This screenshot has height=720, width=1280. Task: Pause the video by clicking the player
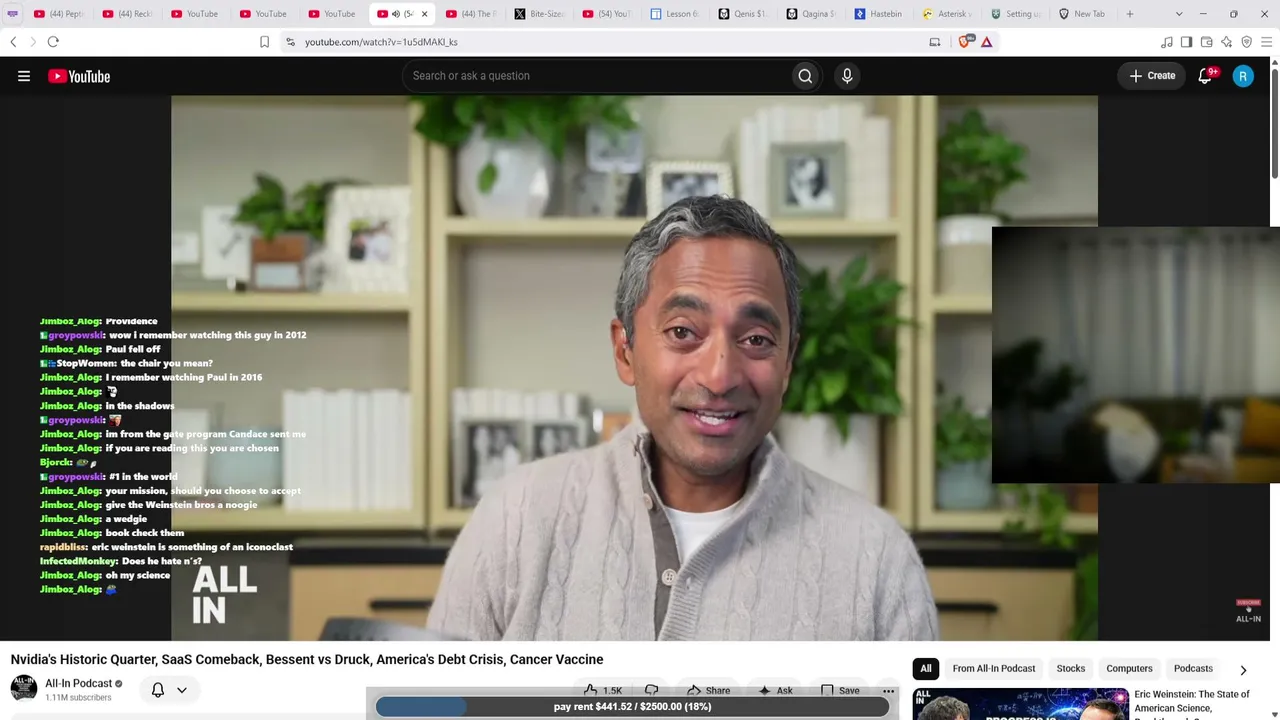[x=634, y=368]
